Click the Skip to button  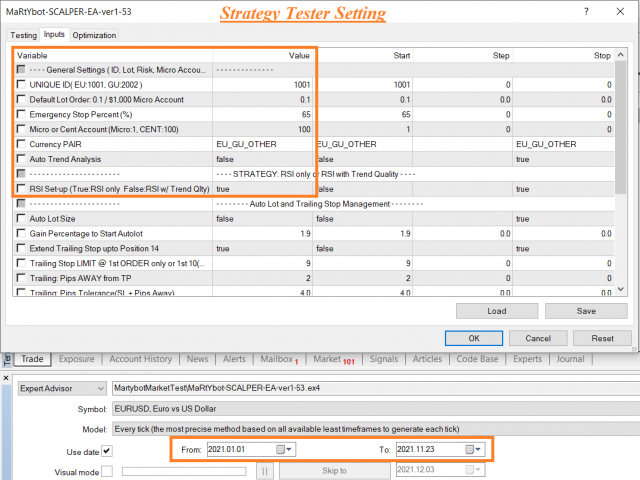coord(334,471)
